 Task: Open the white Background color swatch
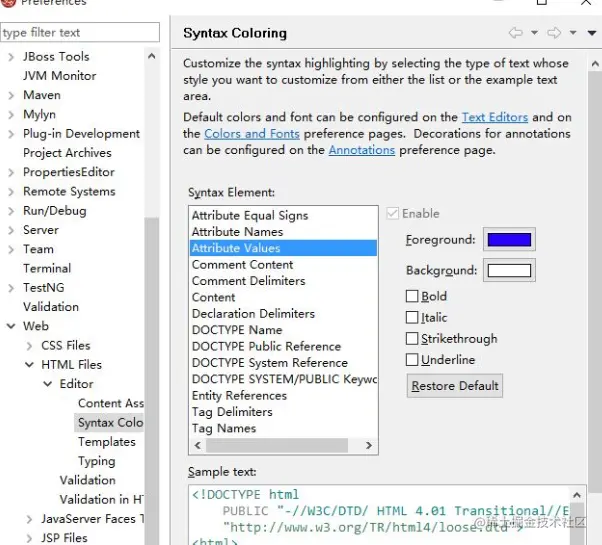(x=509, y=271)
